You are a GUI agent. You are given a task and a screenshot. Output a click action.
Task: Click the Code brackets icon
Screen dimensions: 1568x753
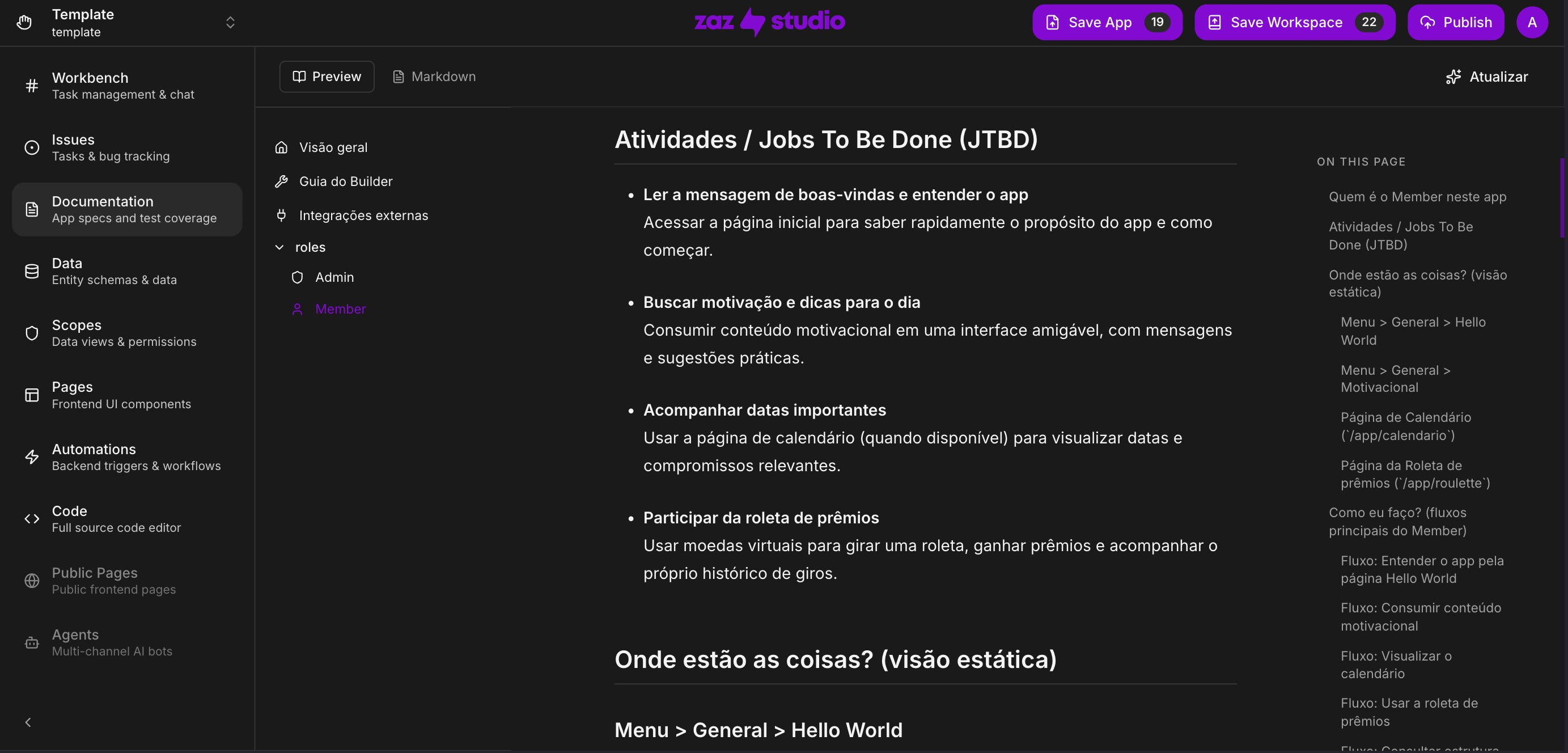[32, 519]
